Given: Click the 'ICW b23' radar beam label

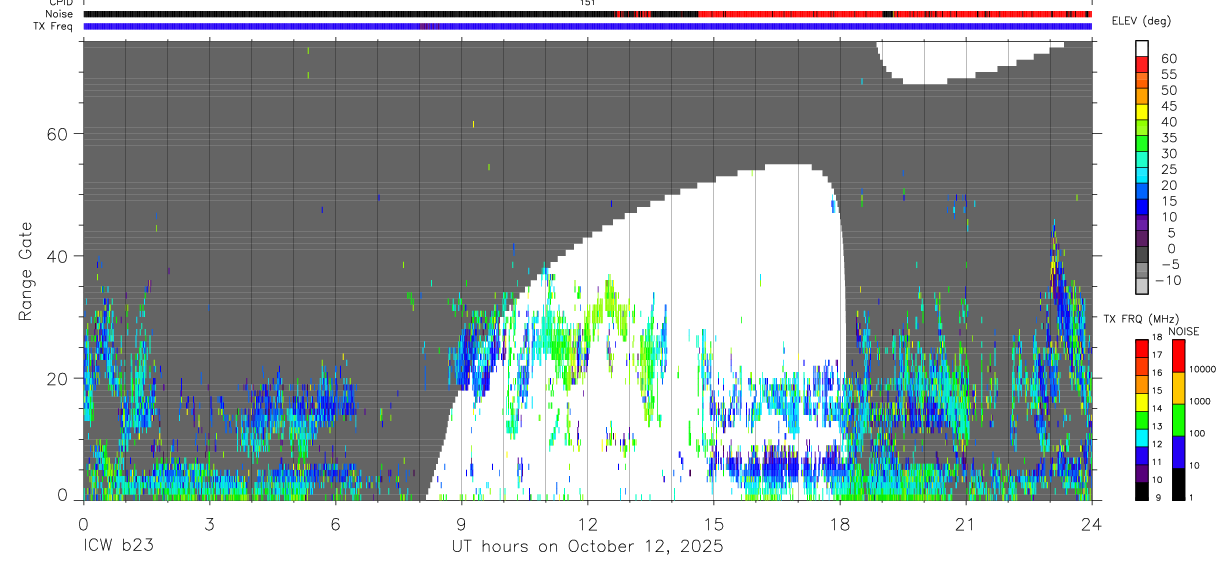Looking at the screenshot, I should pyautogui.click(x=118, y=547).
